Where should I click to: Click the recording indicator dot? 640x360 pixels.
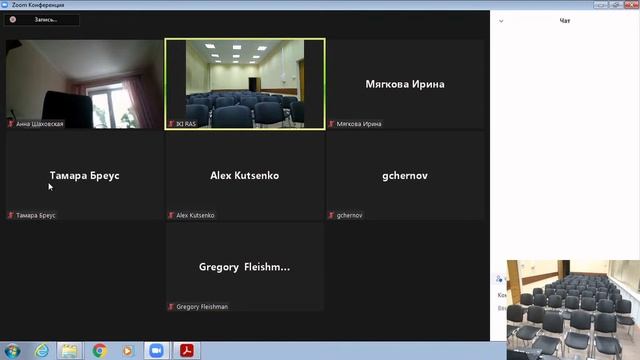coord(13,20)
